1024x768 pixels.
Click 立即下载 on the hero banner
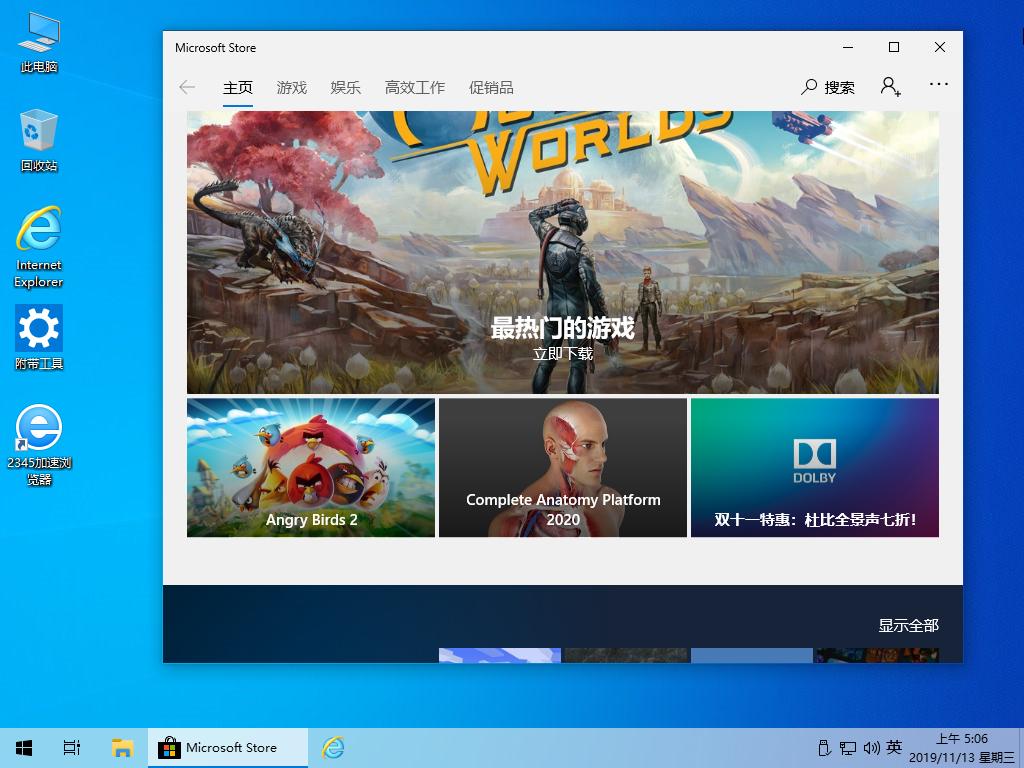[563, 354]
